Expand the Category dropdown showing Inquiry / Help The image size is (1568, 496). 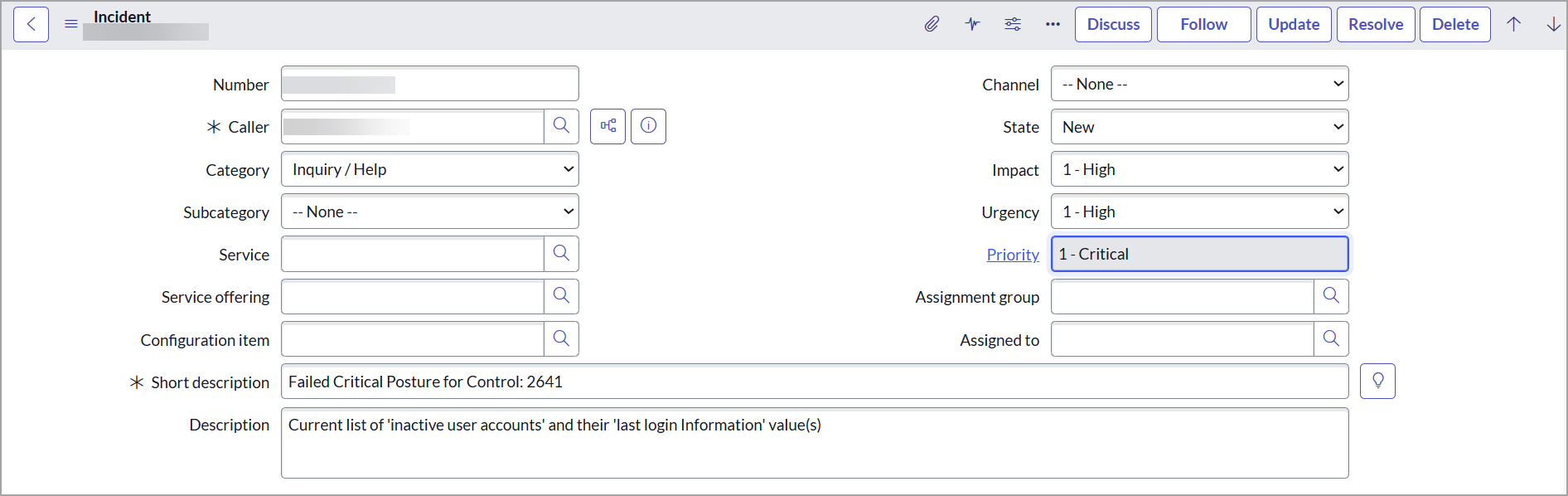click(430, 169)
